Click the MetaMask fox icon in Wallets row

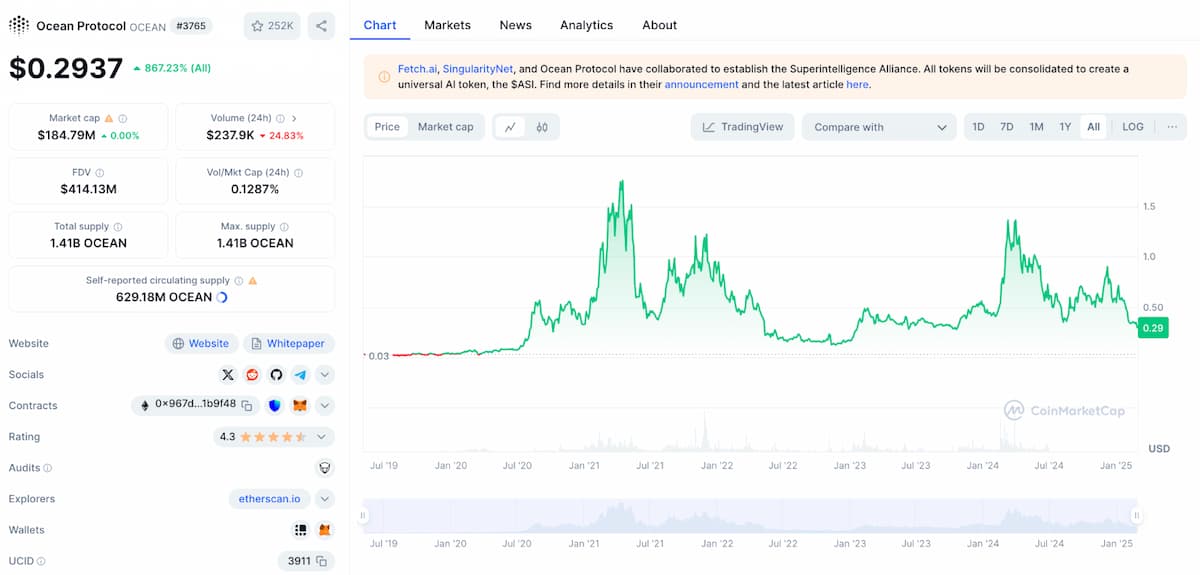[324, 530]
